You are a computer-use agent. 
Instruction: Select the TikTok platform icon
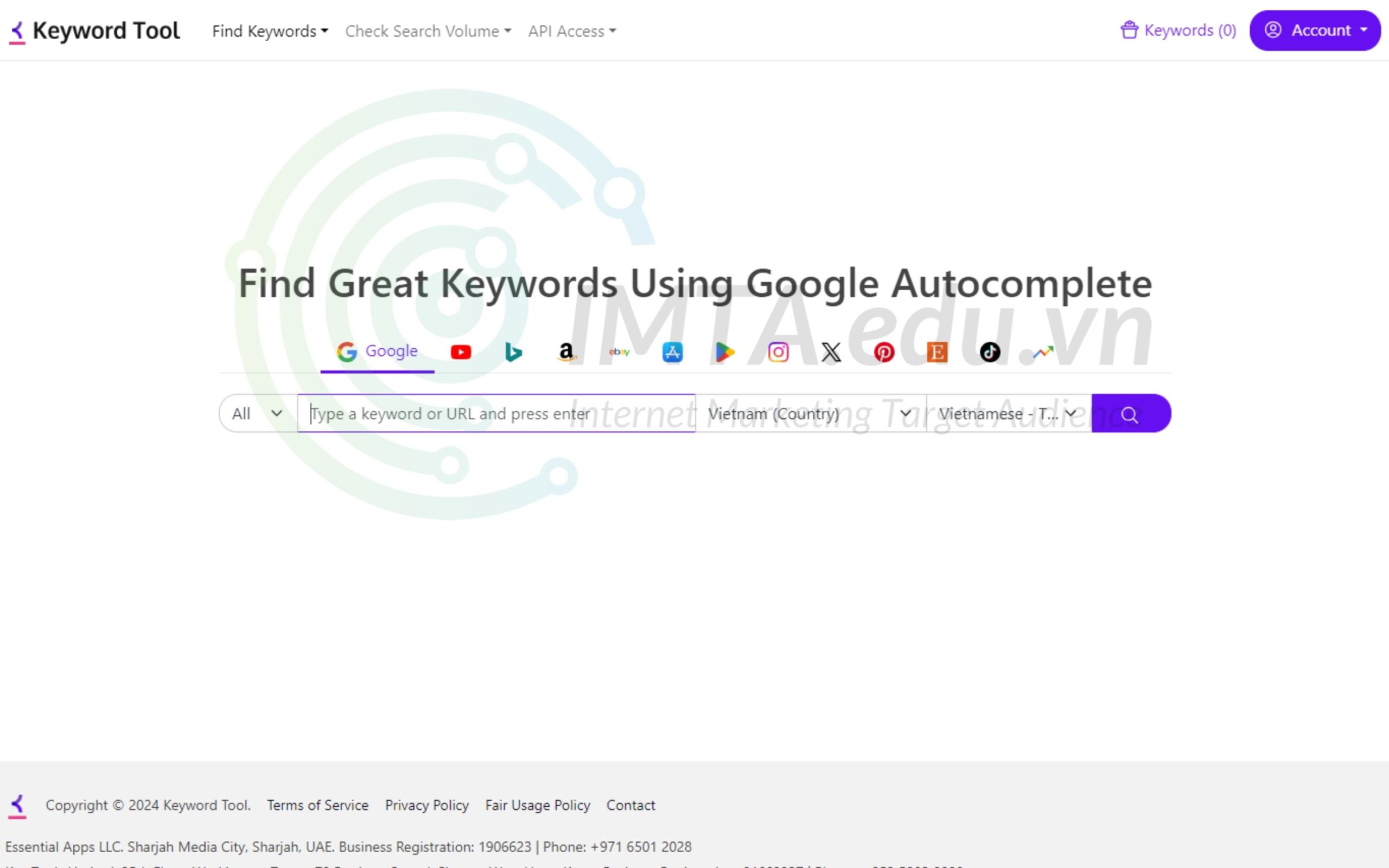pos(989,351)
